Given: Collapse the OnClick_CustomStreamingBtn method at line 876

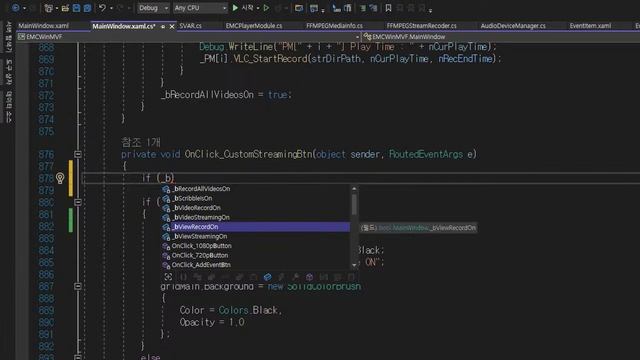Looking at the screenshot, I should pyautogui.click(x=78, y=154).
